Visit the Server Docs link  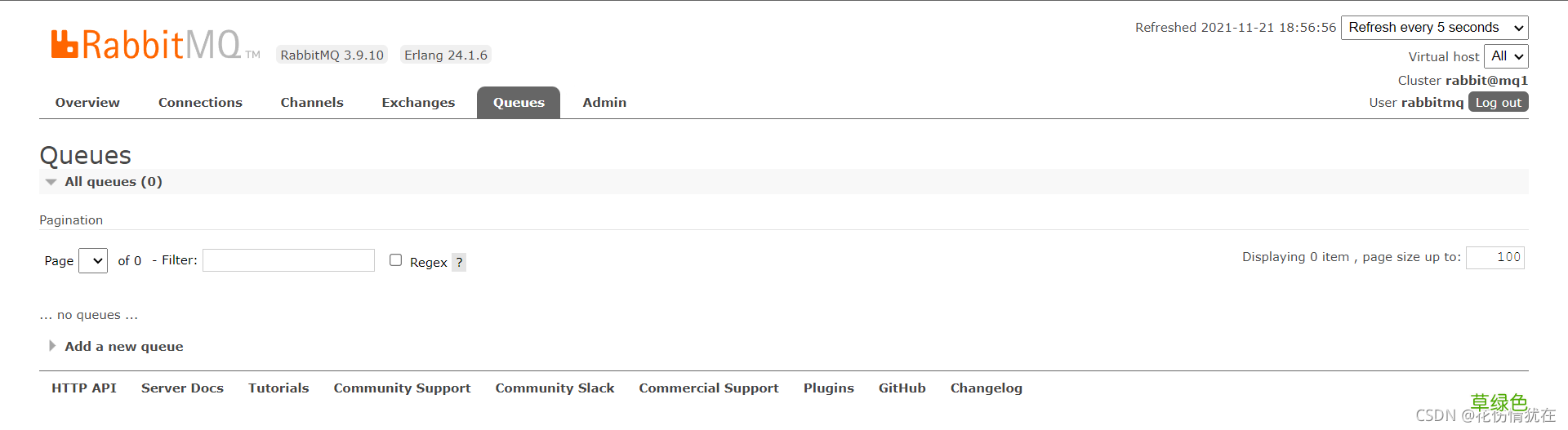click(182, 388)
